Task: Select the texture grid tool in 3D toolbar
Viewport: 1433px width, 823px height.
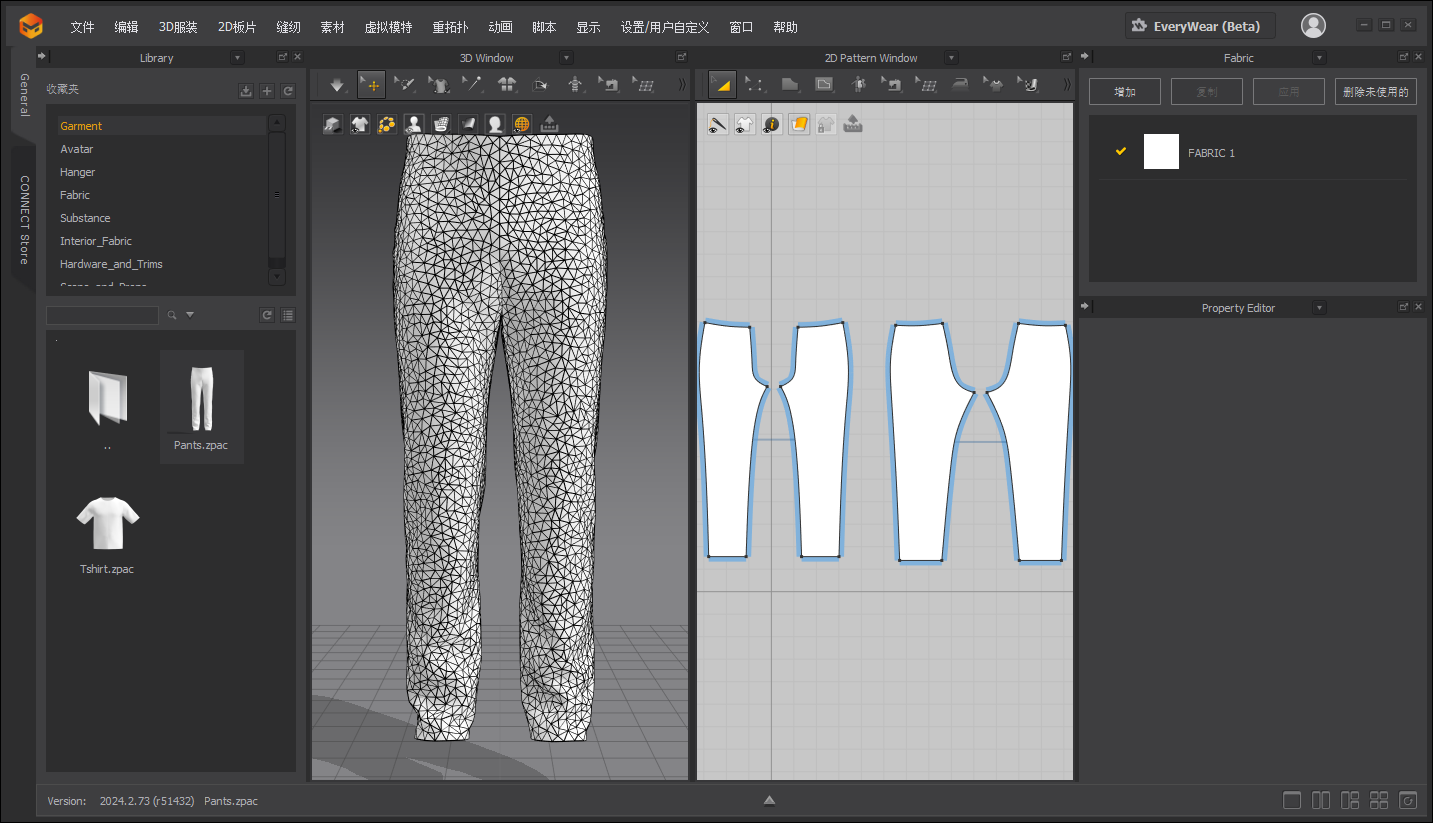Action: click(643, 85)
